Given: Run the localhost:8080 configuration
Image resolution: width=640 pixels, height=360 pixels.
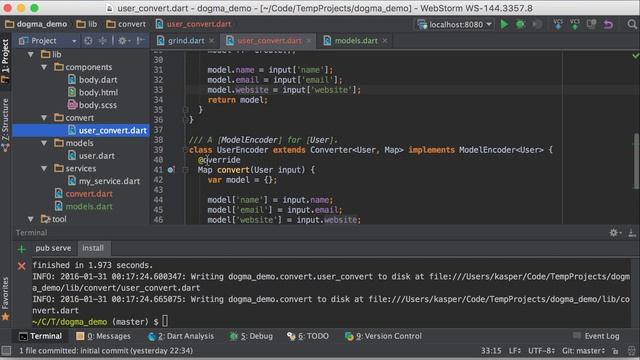Looking at the screenshot, I should tap(504, 24).
